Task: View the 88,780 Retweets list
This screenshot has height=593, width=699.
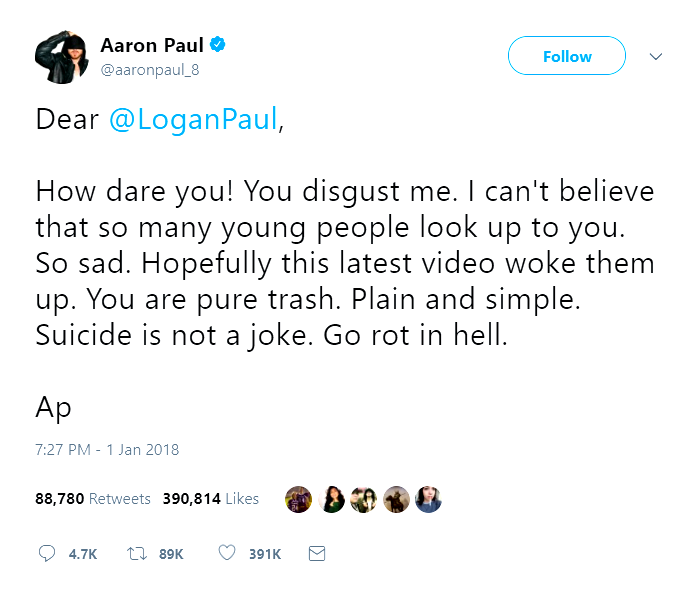Action: [x=93, y=498]
